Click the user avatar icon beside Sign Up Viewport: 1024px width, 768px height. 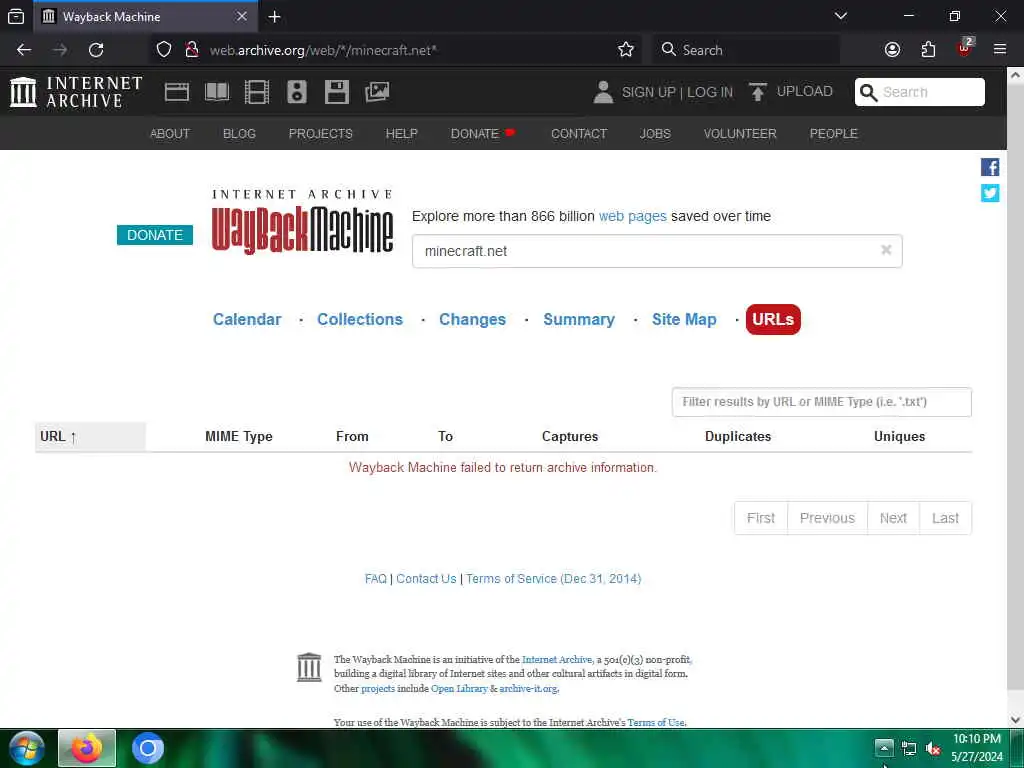click(x=603, y=92)
